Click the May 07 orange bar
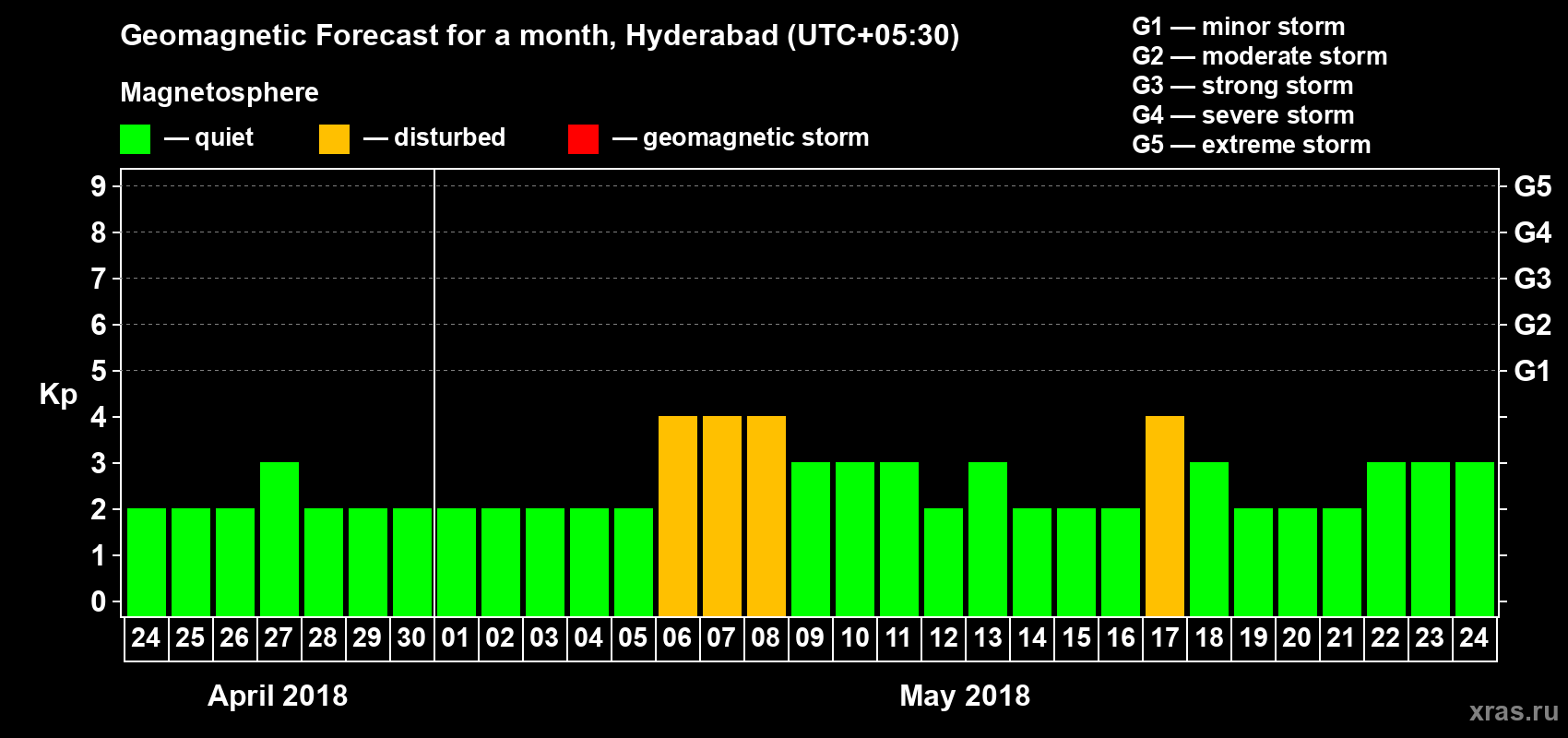1568x738 pixels. tap(722, 516)
